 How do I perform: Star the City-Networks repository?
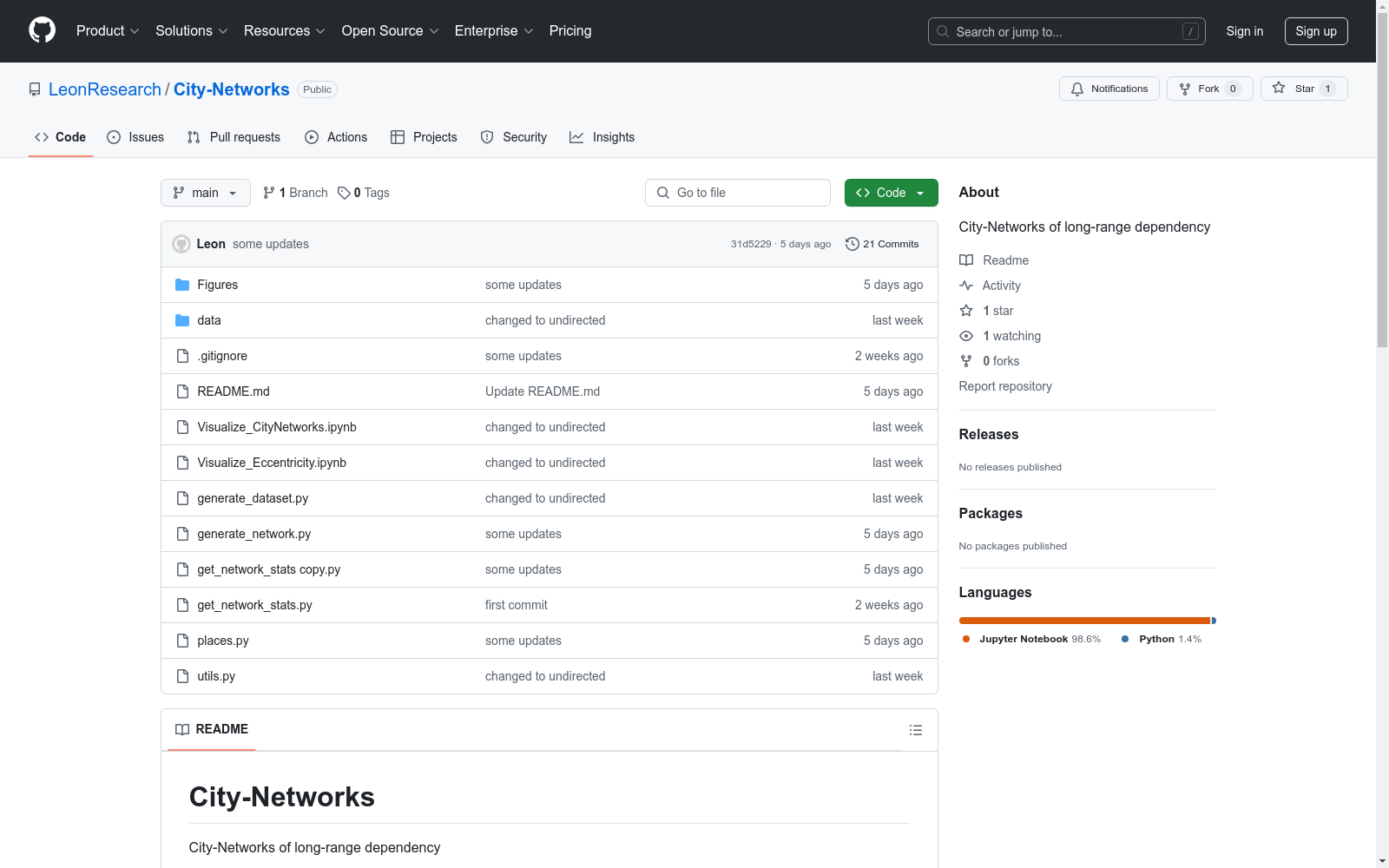tap(1304, 89)
